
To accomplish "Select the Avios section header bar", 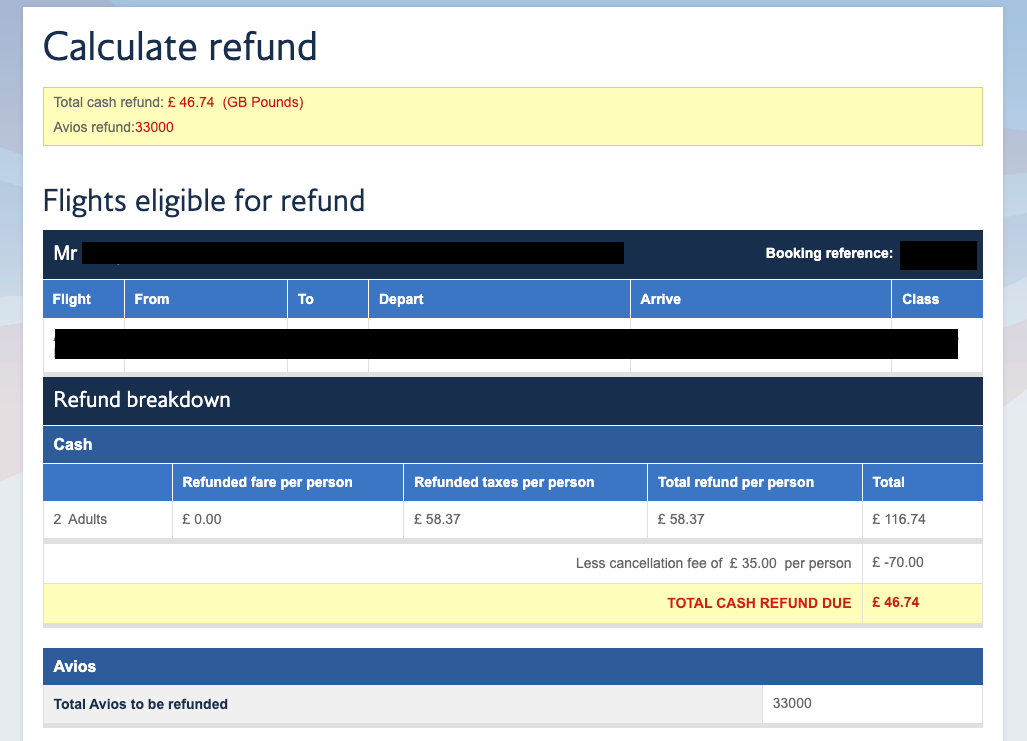I will [73, 666].
